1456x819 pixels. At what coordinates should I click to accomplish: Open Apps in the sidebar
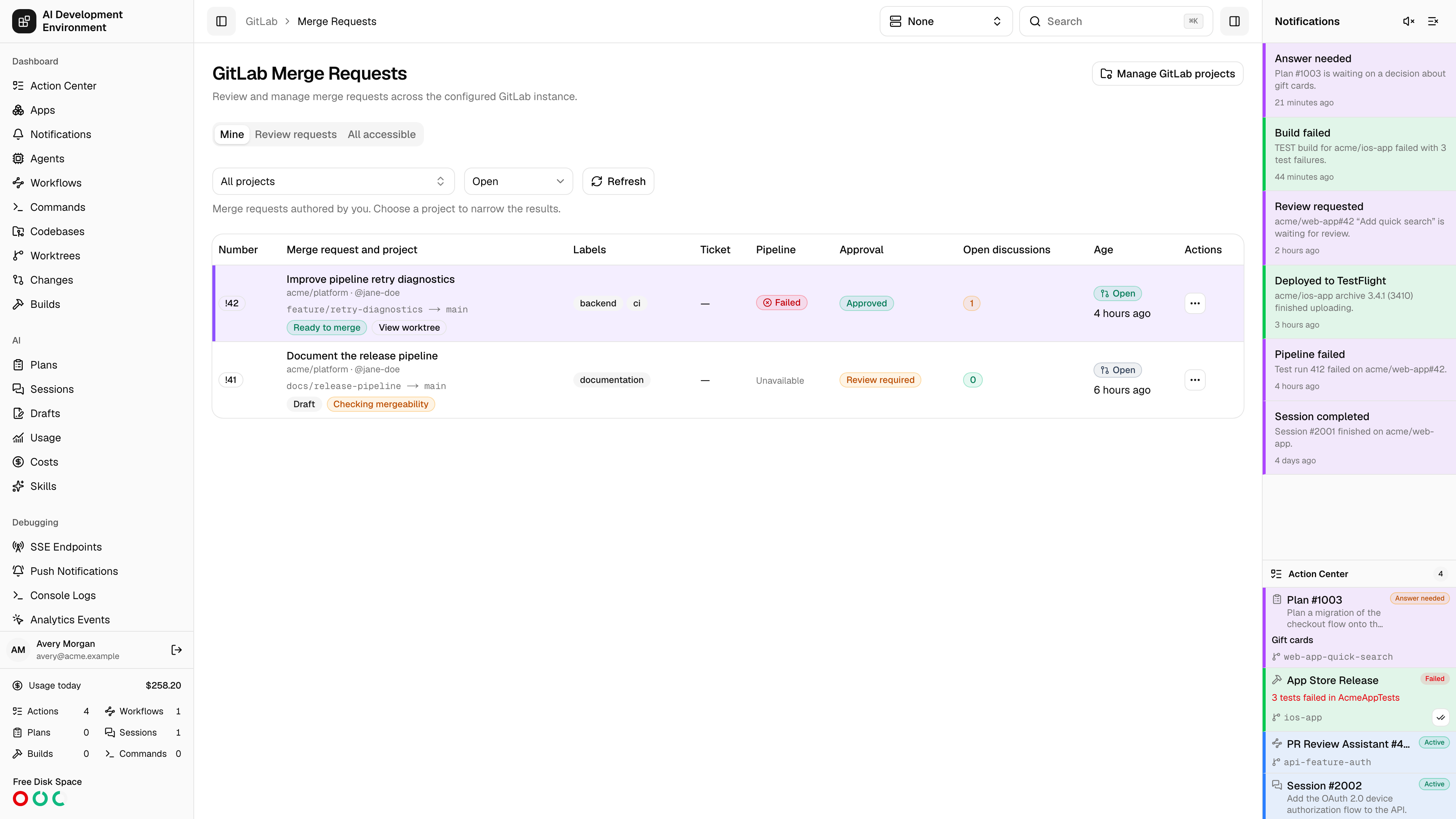tap(97, 110)
